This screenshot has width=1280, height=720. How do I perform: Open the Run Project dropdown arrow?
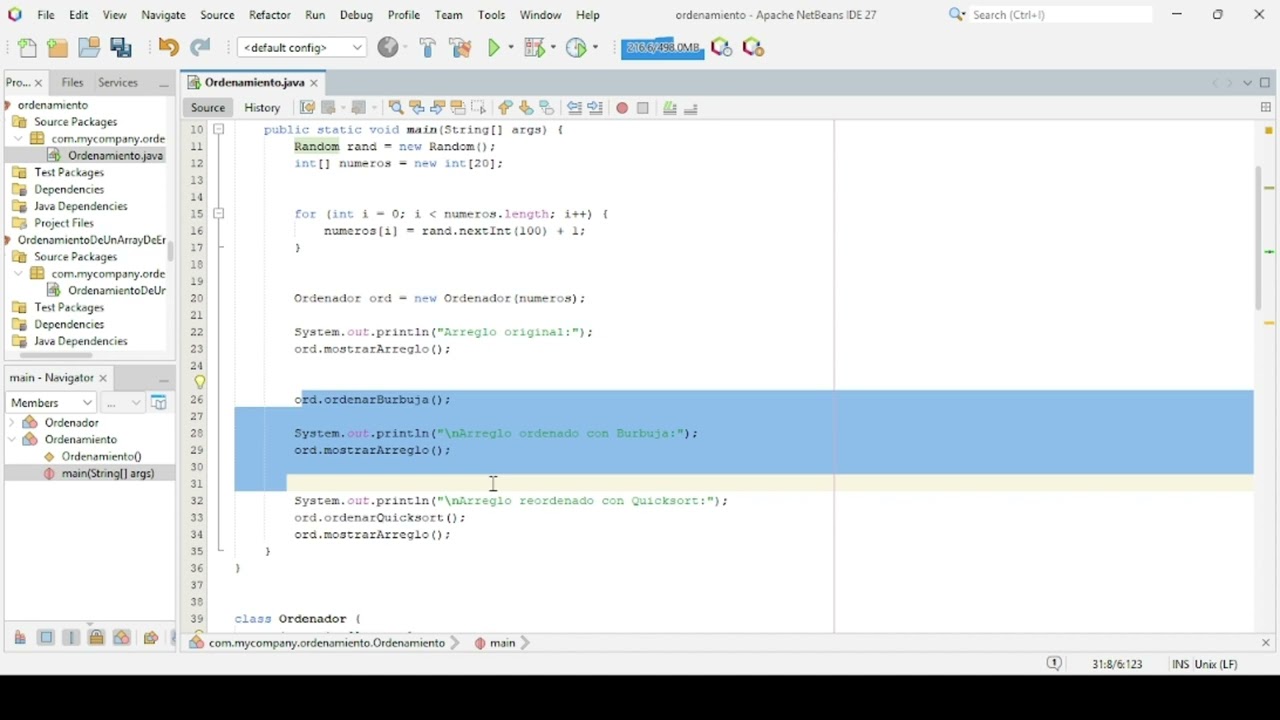point(511,48)
